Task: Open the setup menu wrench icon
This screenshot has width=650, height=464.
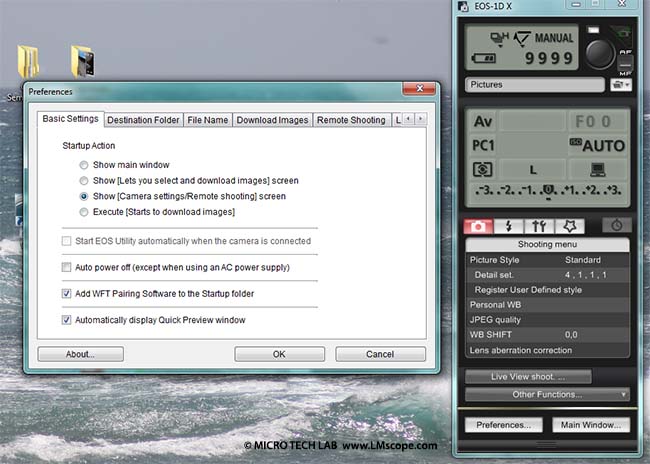Action: [541, 226]
